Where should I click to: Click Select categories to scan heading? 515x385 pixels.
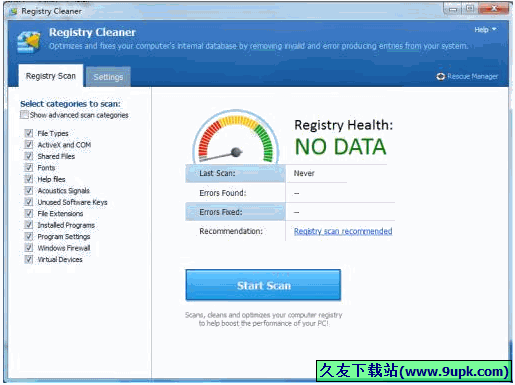pos(70,104)
